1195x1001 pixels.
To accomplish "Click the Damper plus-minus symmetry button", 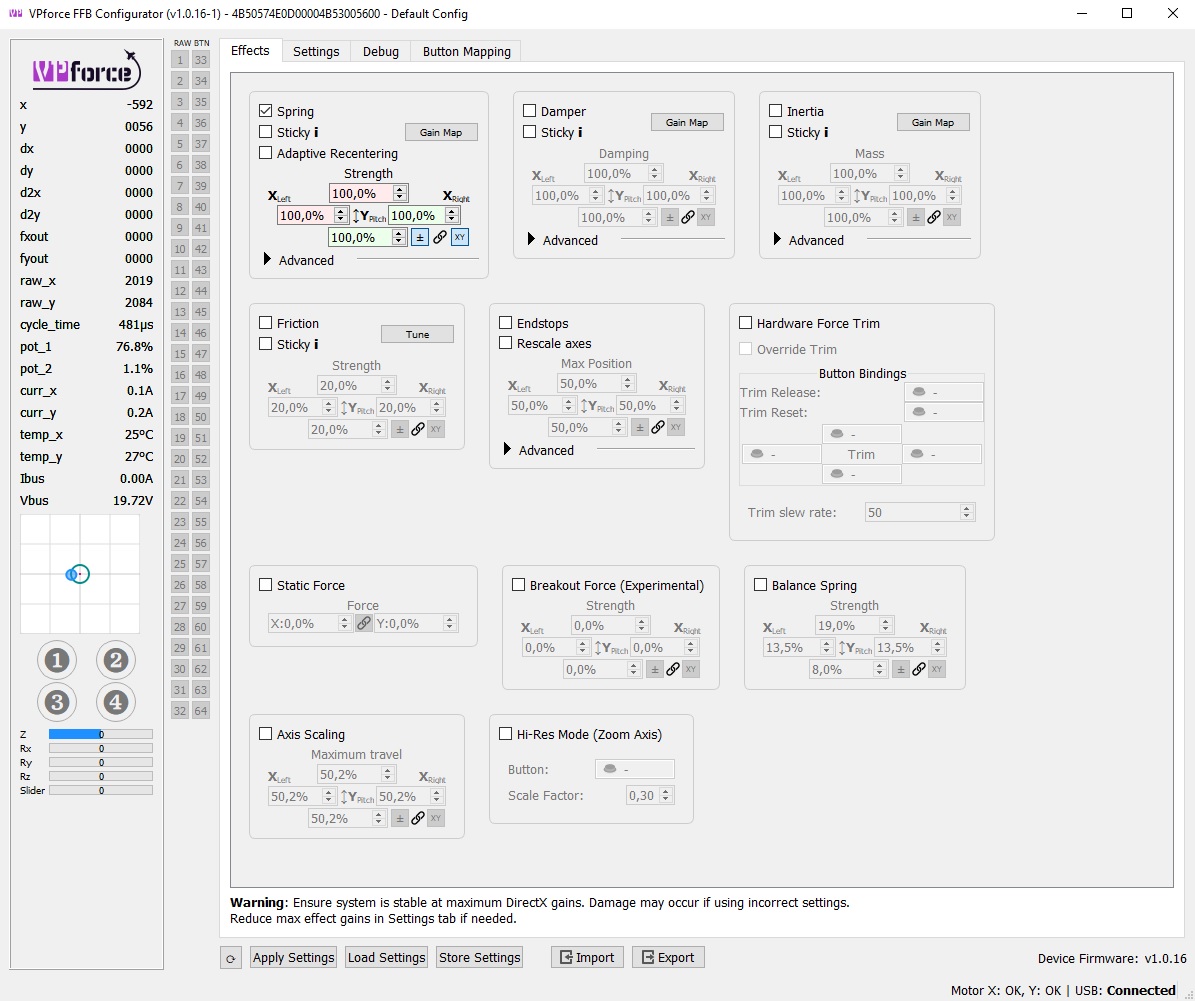I will click(669, 217).
